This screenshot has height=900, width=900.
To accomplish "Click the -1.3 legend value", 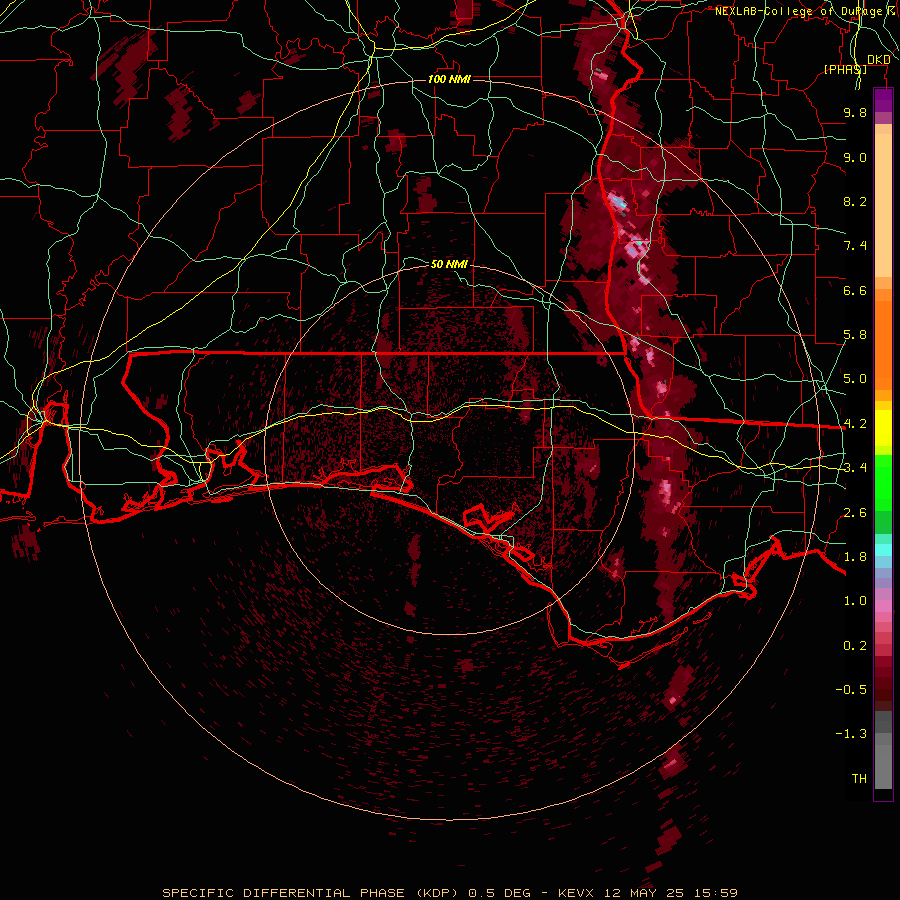I will click(x=851, y=734).
